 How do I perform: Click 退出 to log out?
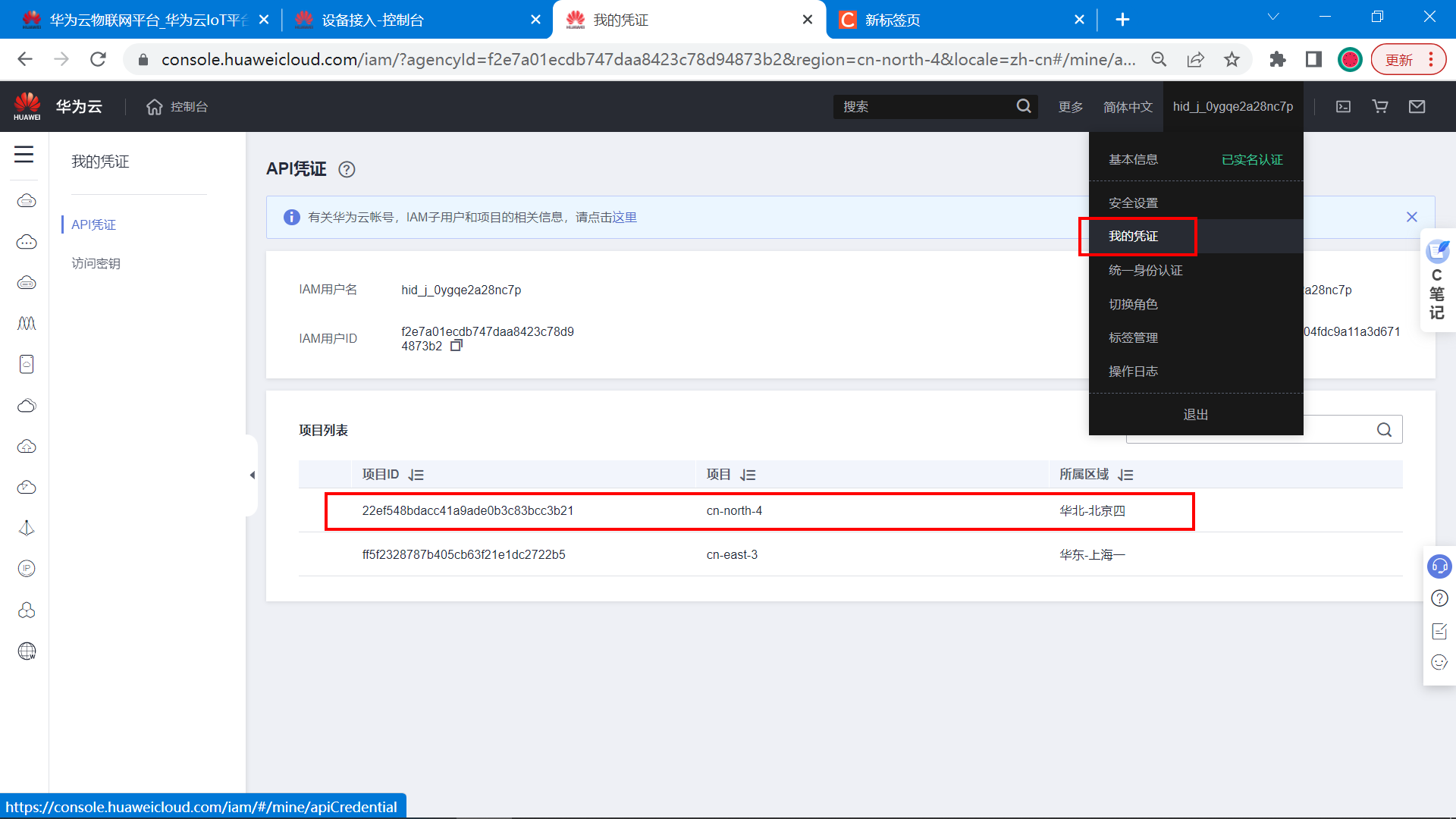click(x=1196, y=414)
